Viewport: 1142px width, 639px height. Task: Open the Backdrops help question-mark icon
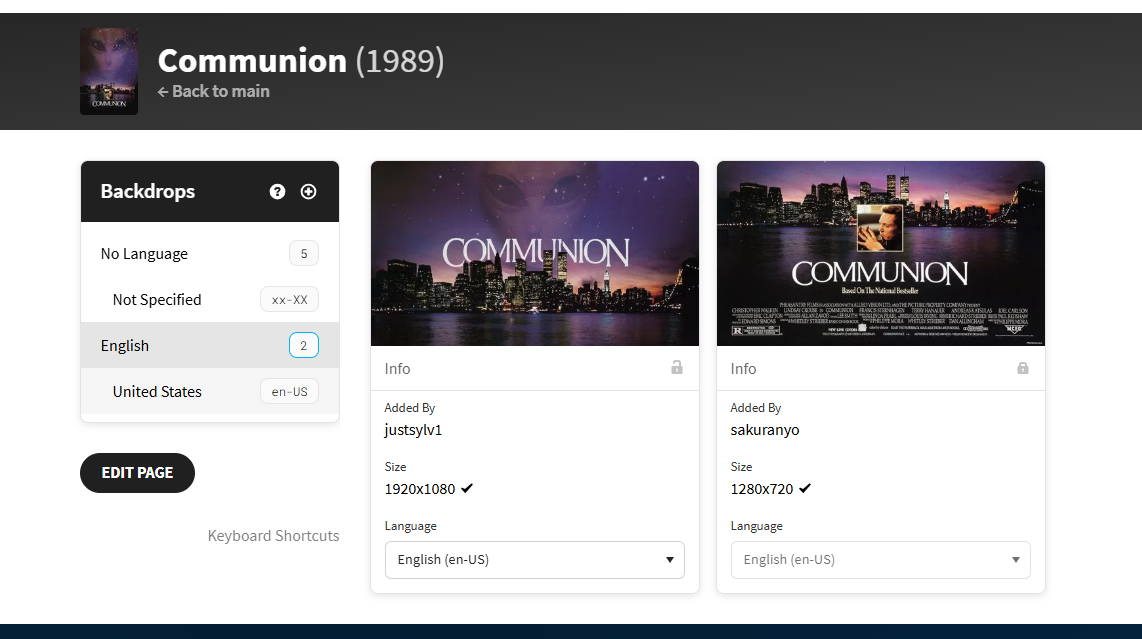click(x=277, y=192)
